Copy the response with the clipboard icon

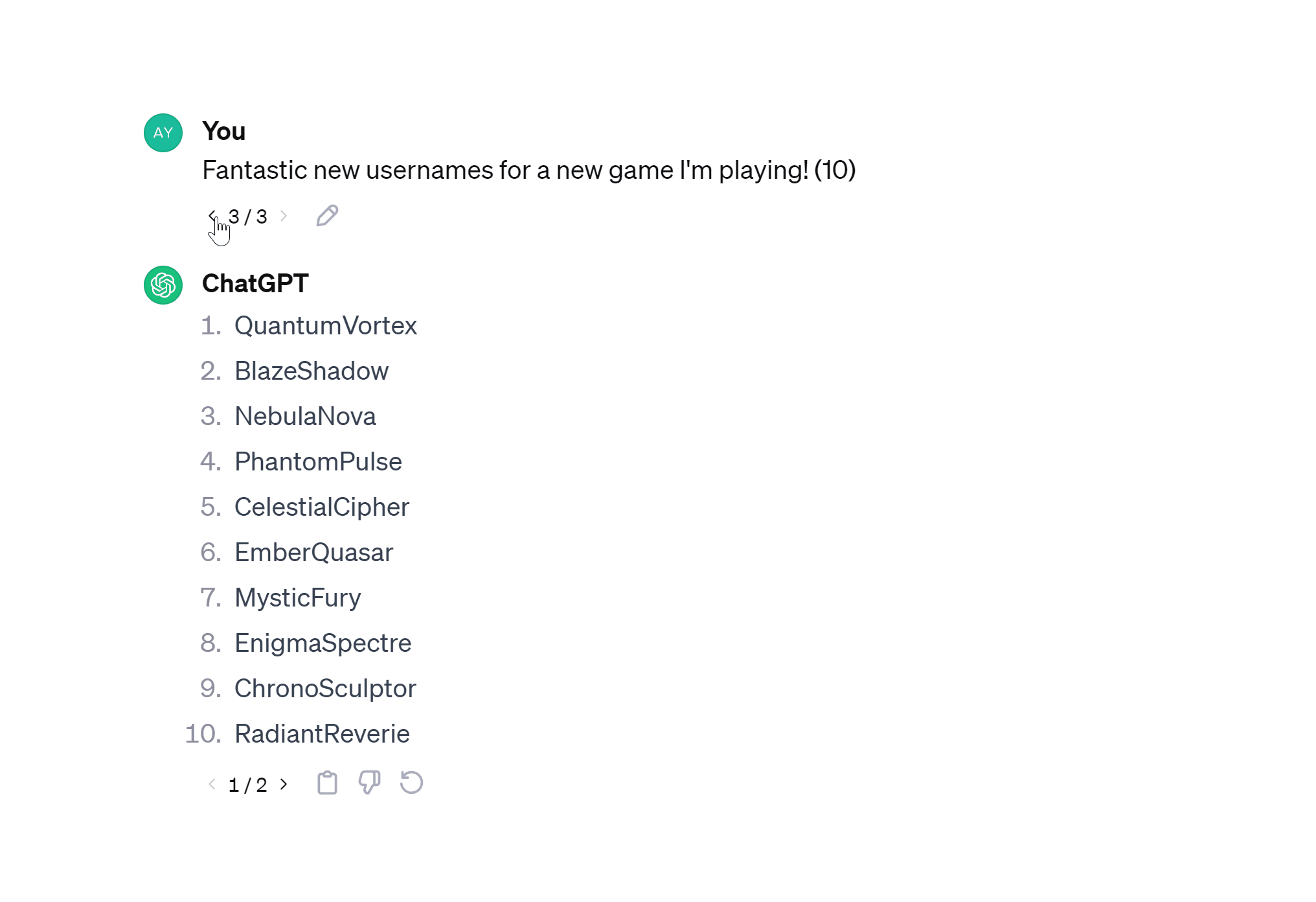coord(327,783)
